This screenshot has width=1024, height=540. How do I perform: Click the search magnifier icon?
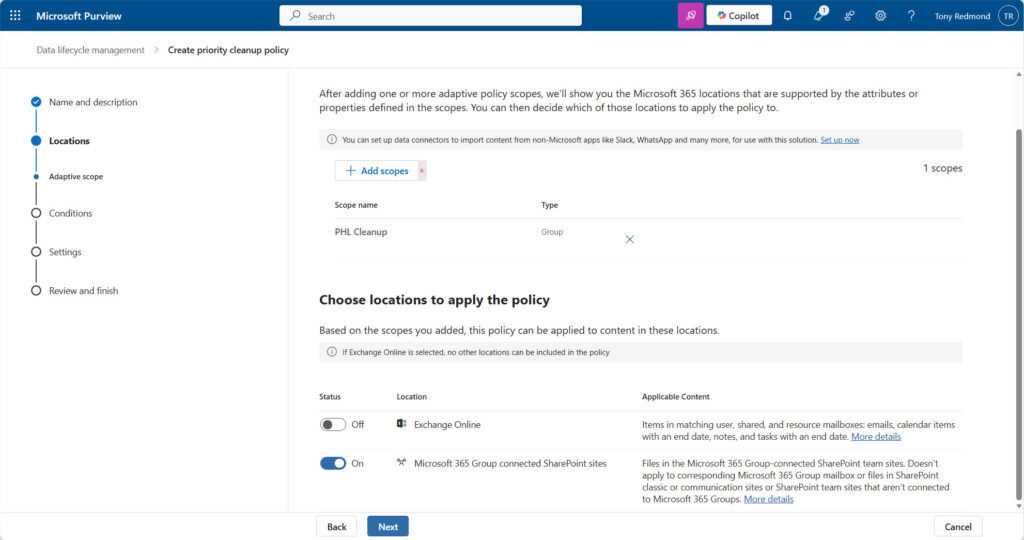click(295, 16)
